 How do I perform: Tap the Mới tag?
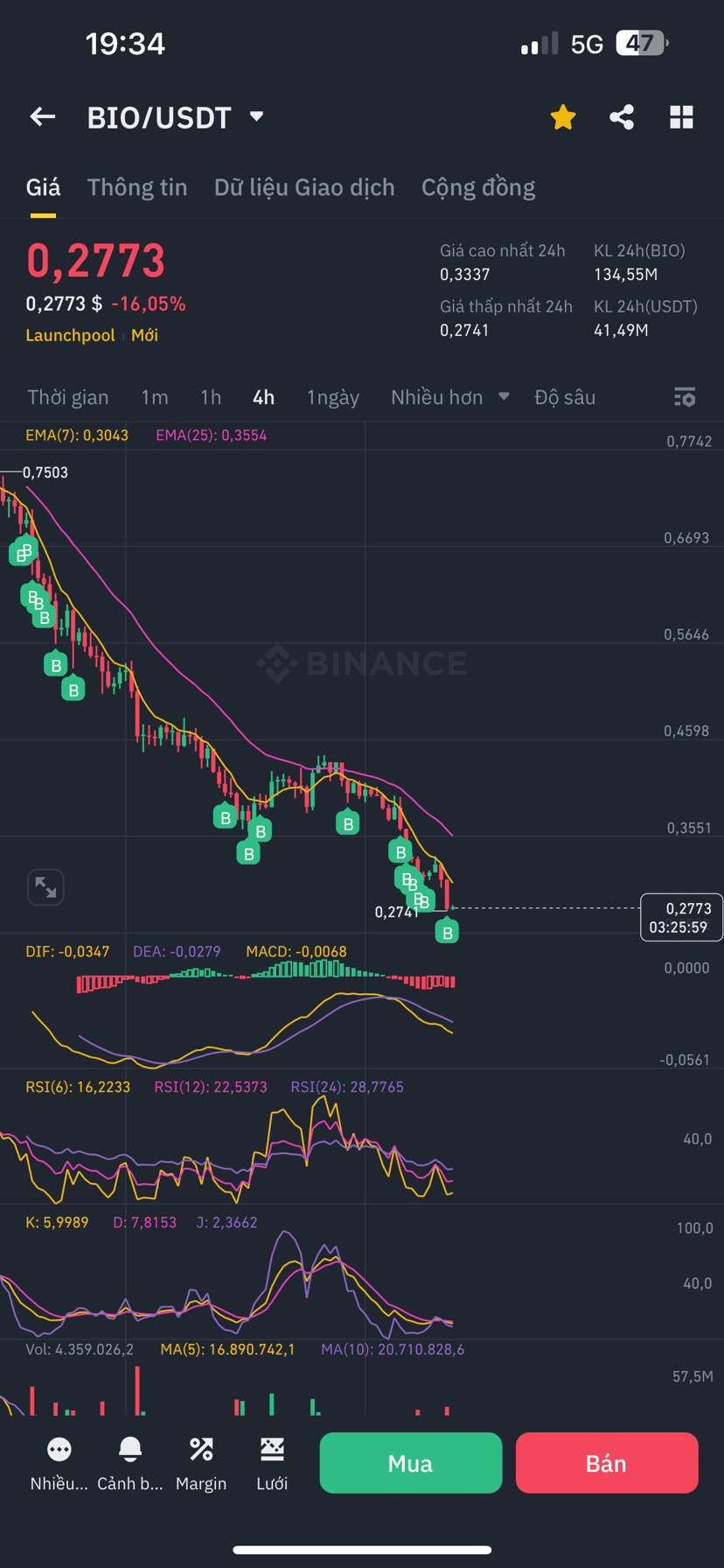145,335
